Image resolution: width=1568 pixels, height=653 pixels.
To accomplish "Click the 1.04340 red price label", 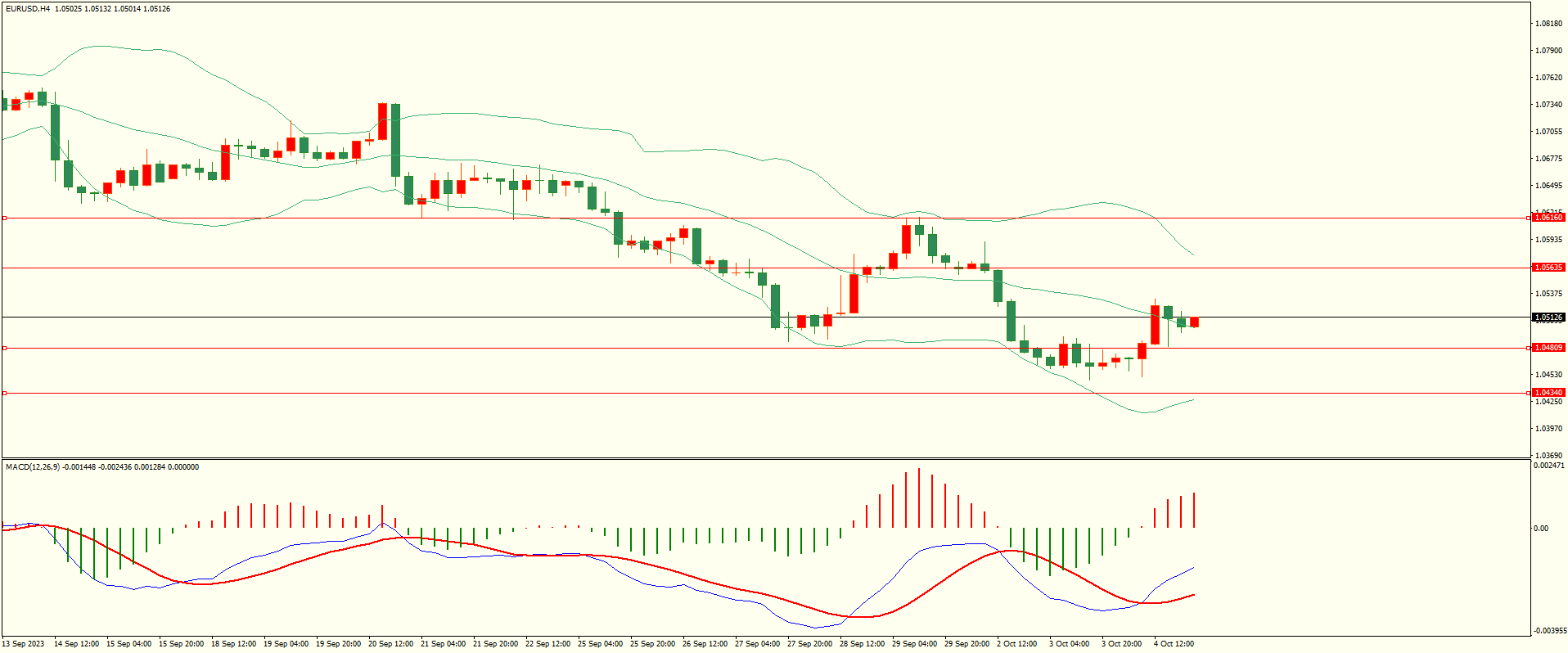I will tap(1548, 393).
